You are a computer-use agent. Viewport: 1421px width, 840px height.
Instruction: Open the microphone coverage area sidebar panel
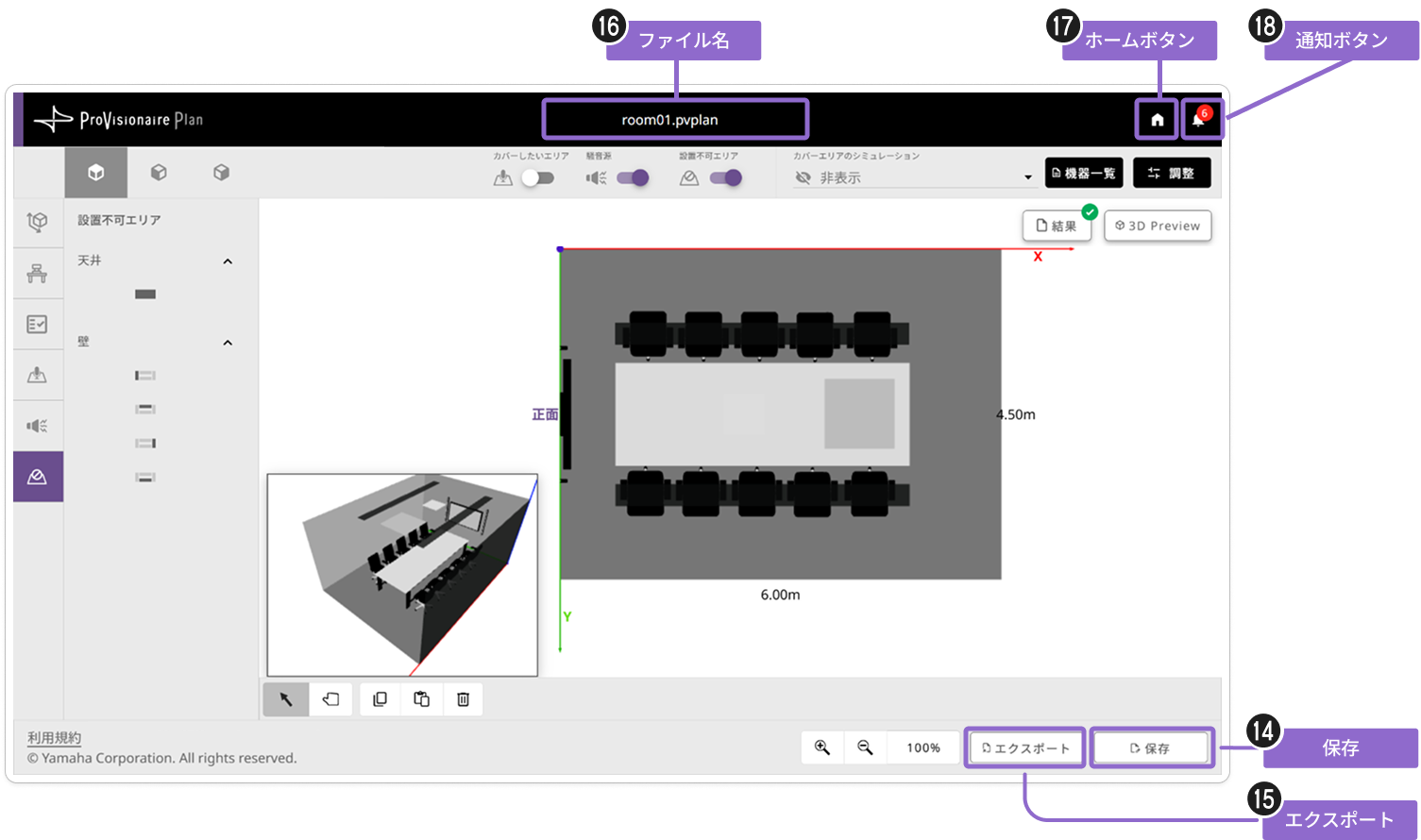pos(38,376)
